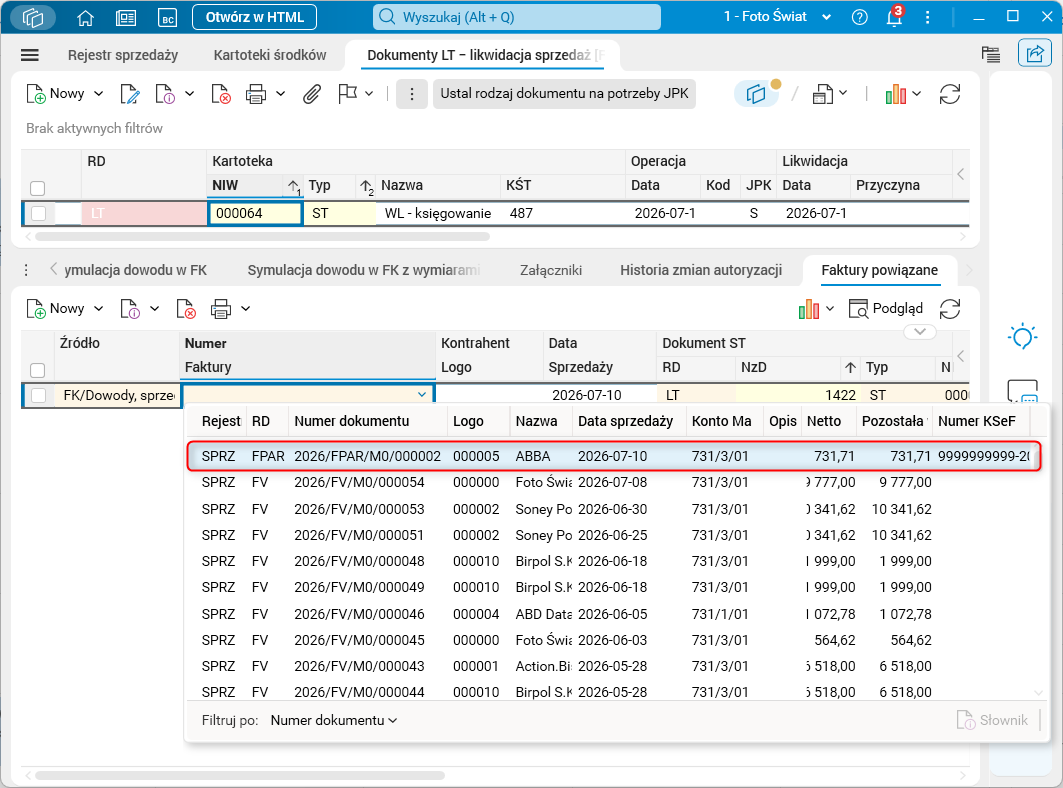Open the notifications bell icon
1063x788 pixels.
pos(895,17)
